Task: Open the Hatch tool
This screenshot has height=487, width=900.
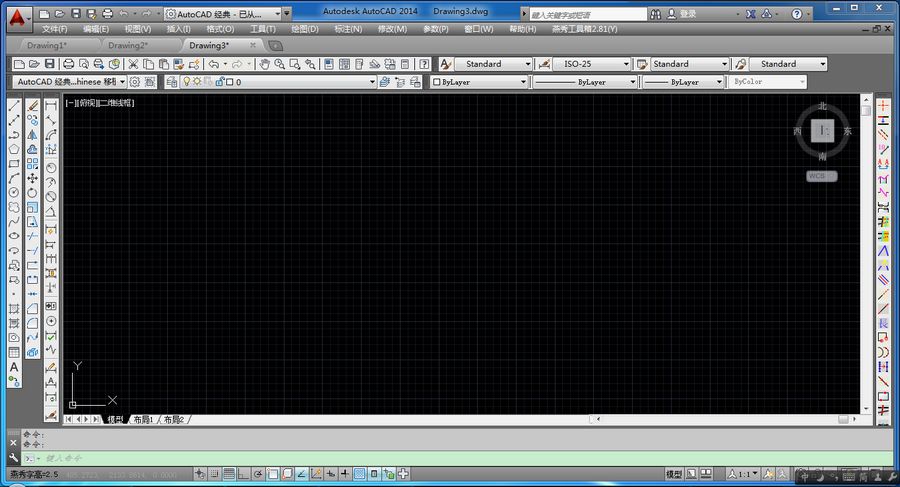Action: 14,308
